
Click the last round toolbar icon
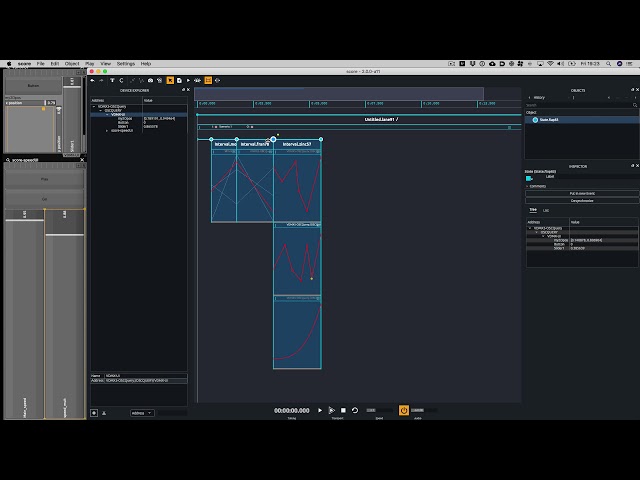pos(218,80)
